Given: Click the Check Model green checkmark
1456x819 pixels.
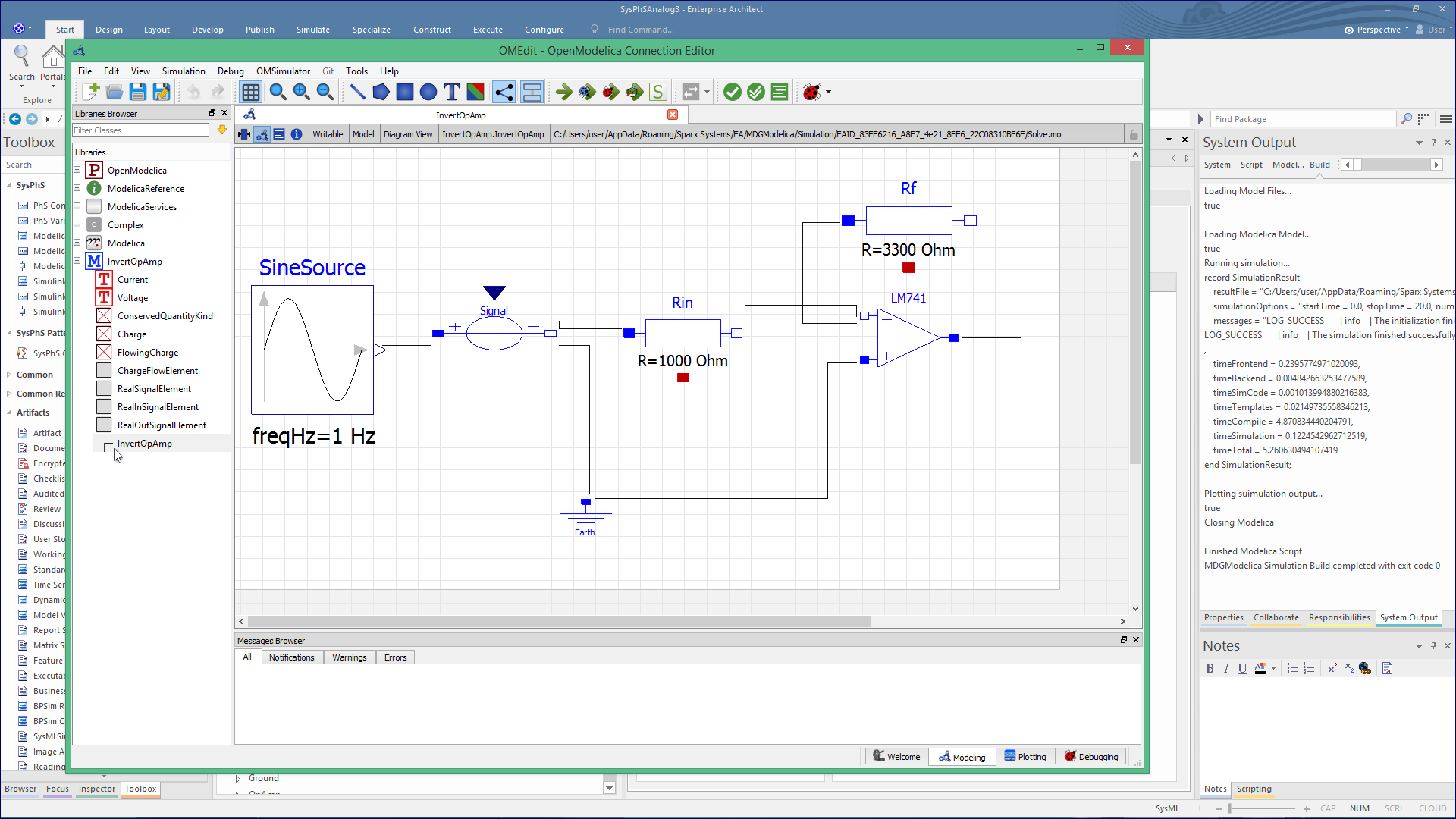Looking at the screenshot, I should coord(732,92).
